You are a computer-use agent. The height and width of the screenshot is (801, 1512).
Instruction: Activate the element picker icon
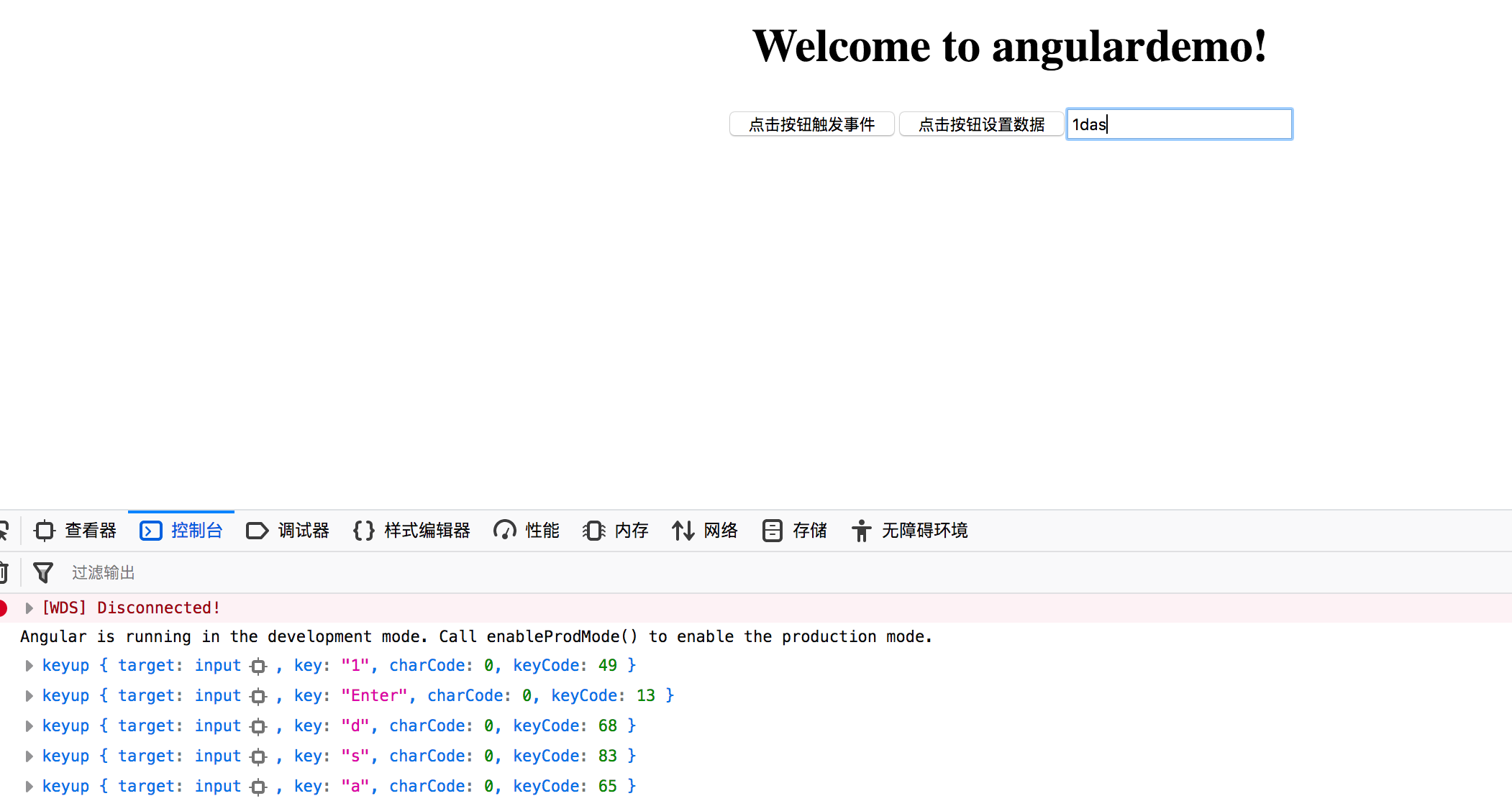4,531
